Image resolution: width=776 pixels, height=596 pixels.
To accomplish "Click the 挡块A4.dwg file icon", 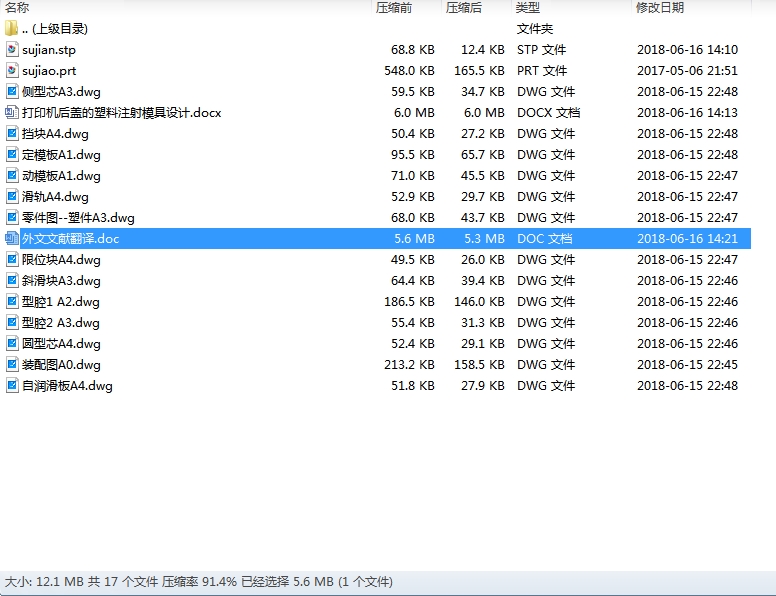I will pyautogui.click(x=12, y=134).
